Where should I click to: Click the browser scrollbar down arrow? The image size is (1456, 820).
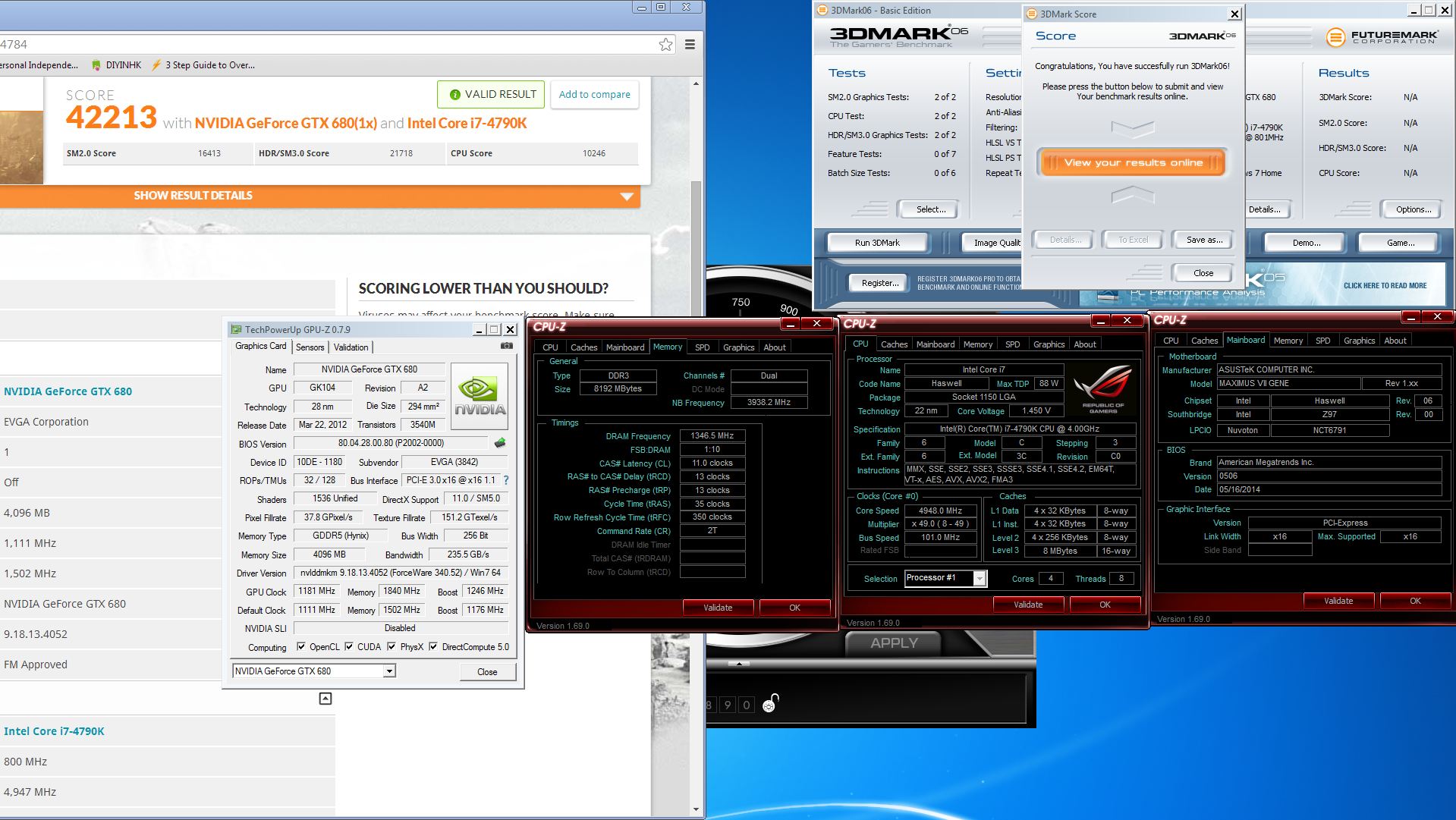697,809
